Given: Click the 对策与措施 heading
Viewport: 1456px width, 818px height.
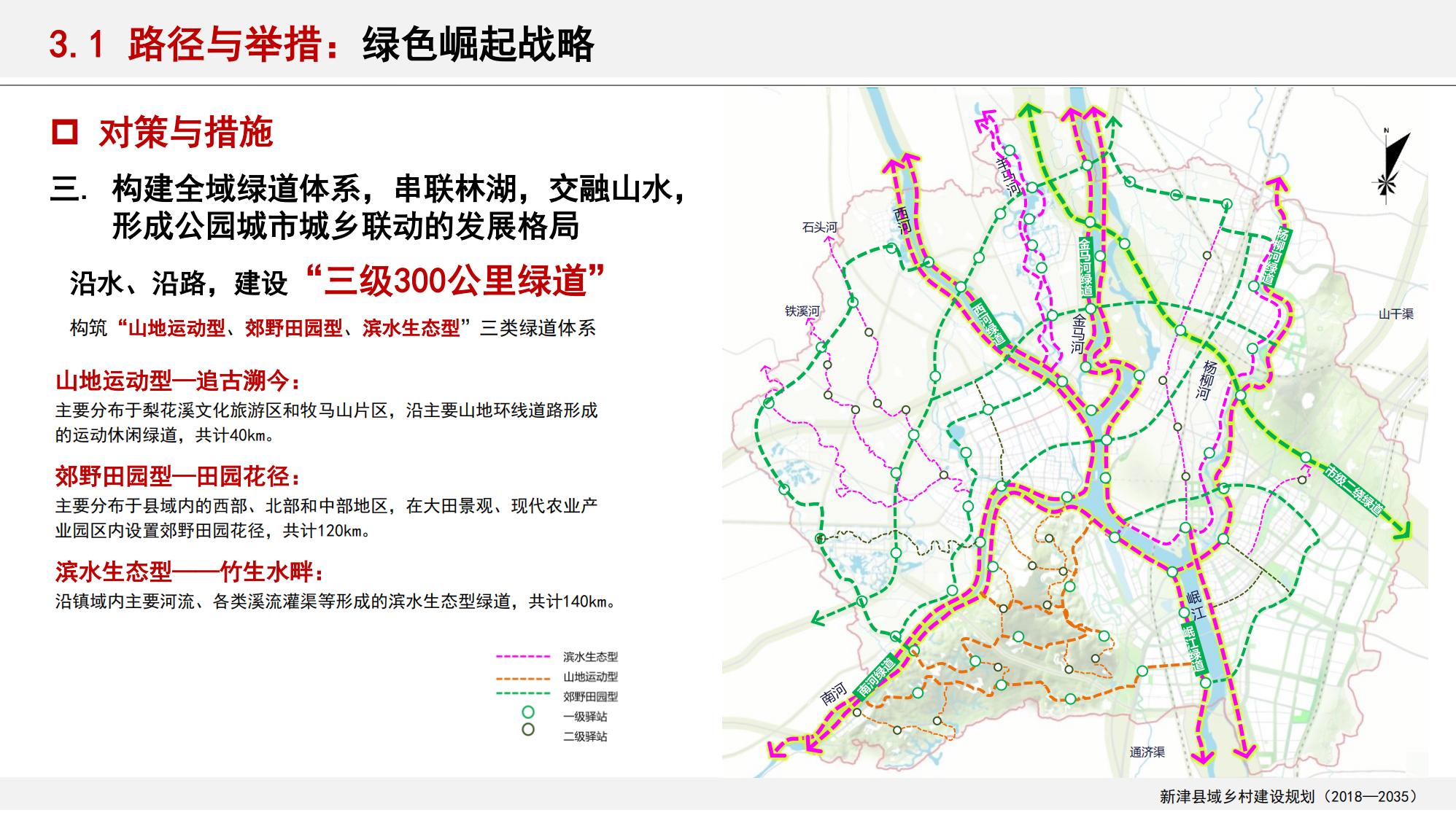Looking at the screenshot, I should 185,133.
